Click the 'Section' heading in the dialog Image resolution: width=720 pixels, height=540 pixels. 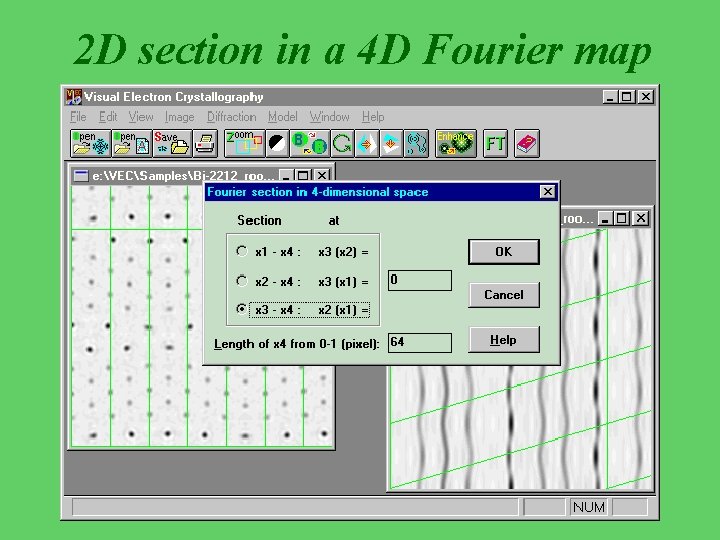[259, 220]
